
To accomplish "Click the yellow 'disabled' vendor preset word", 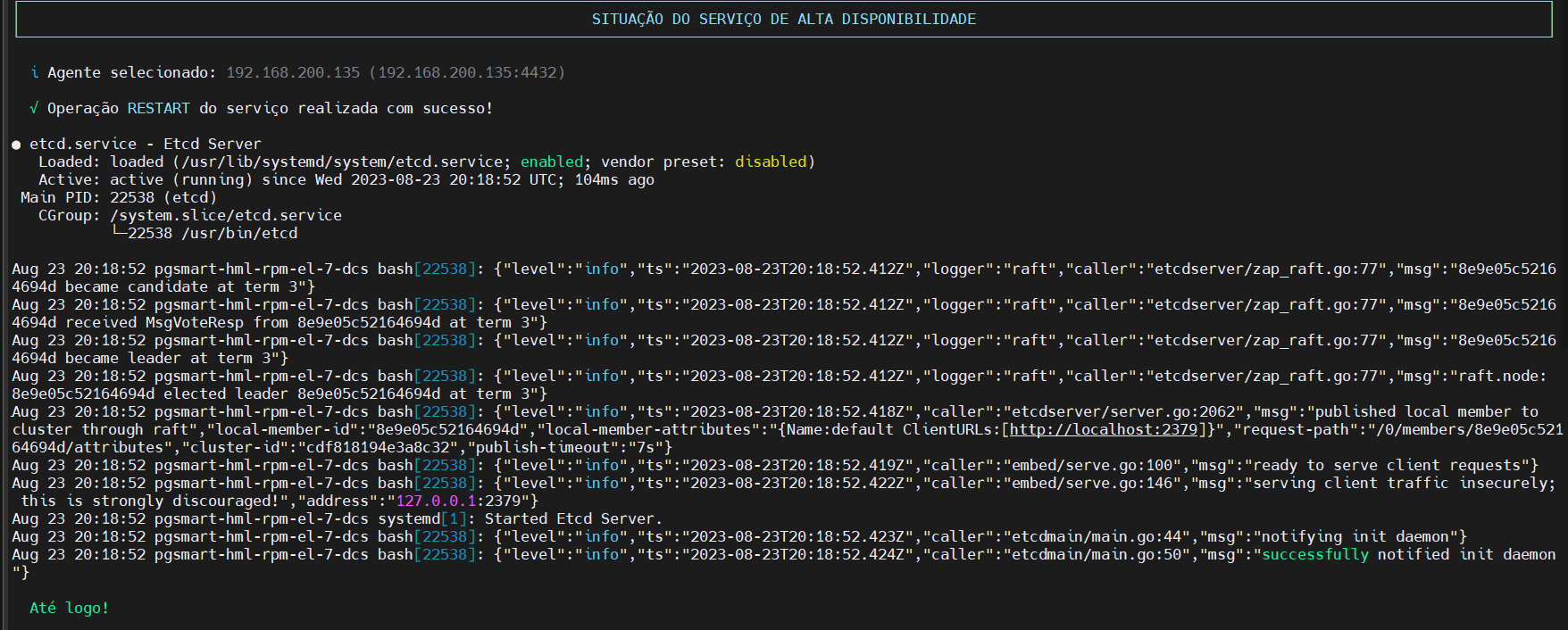I will (x=771, y=162).
